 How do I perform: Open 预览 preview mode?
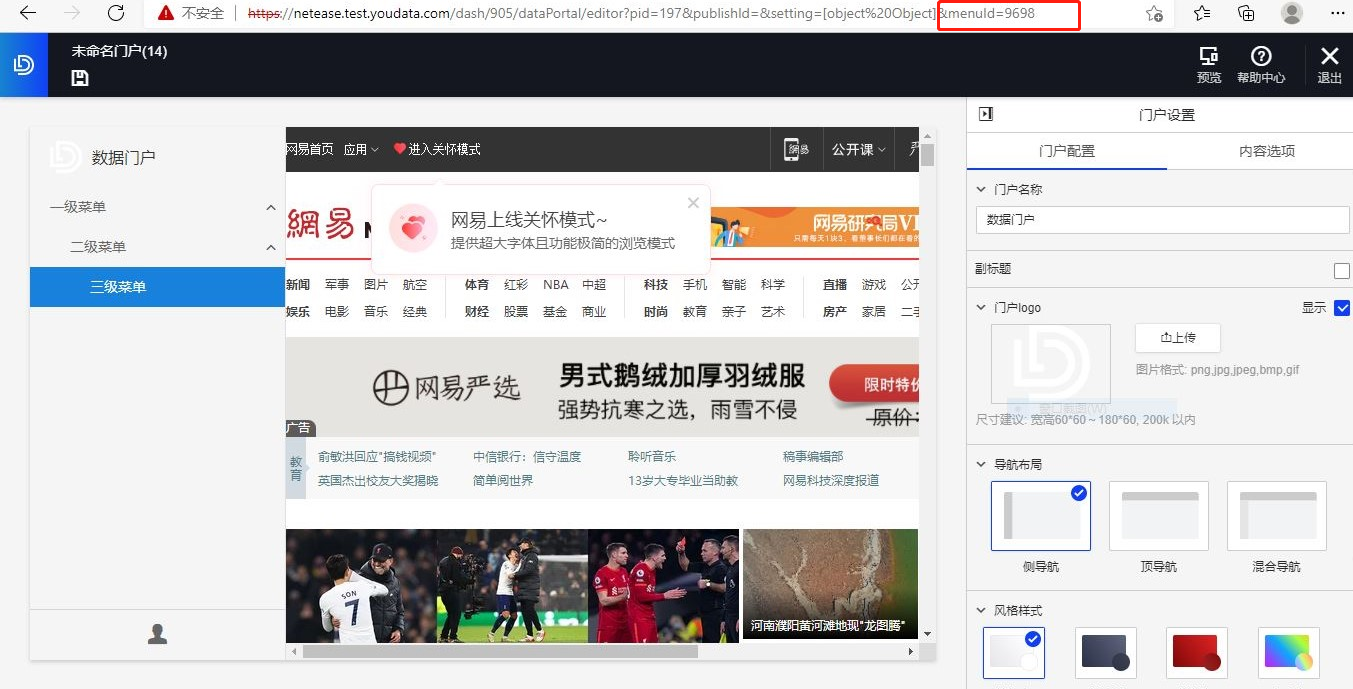[x=1209, y=64]
